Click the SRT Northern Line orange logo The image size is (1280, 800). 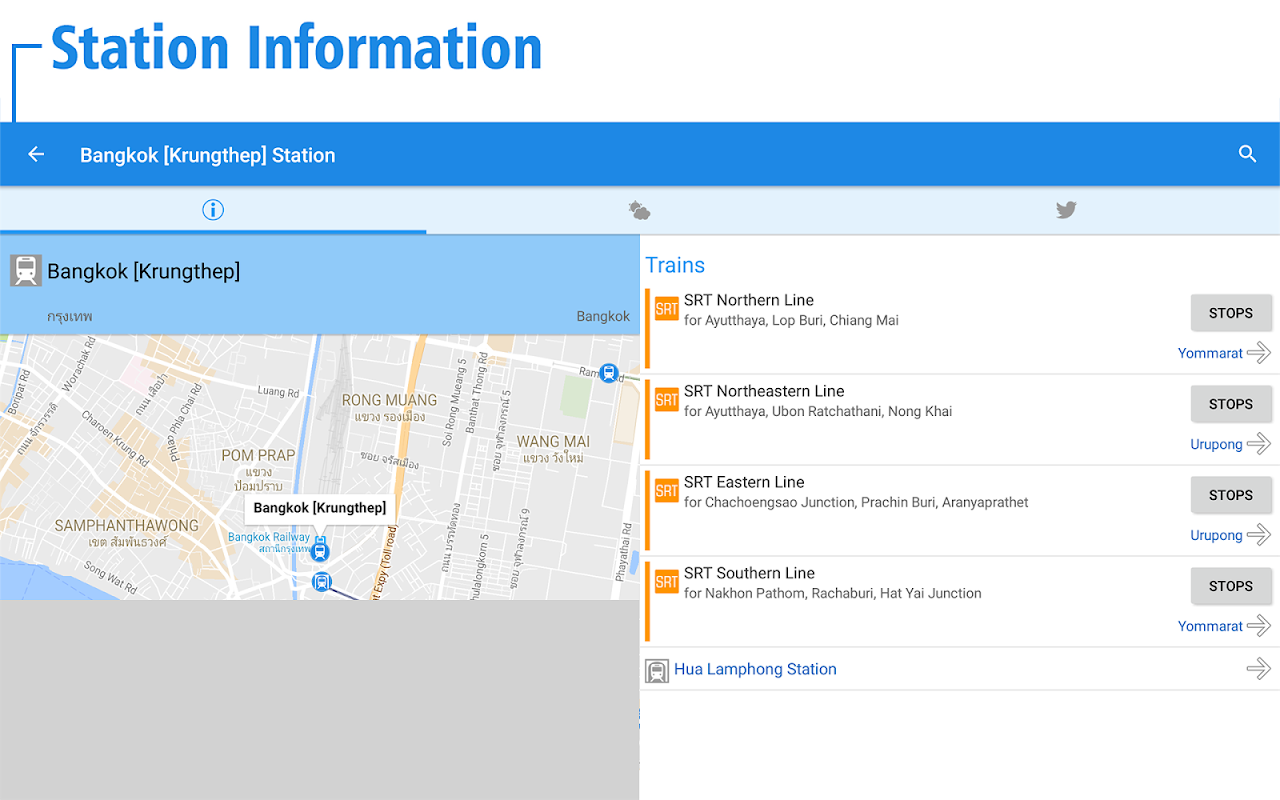pos(666,309)
